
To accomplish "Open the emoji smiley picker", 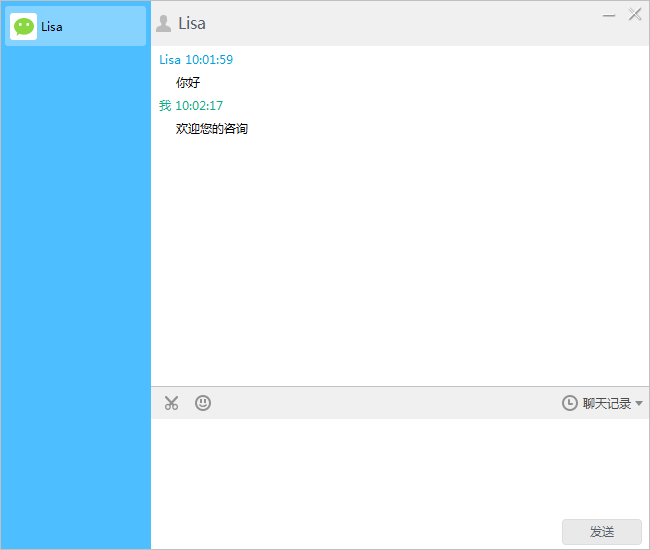I will coord(203,403).
